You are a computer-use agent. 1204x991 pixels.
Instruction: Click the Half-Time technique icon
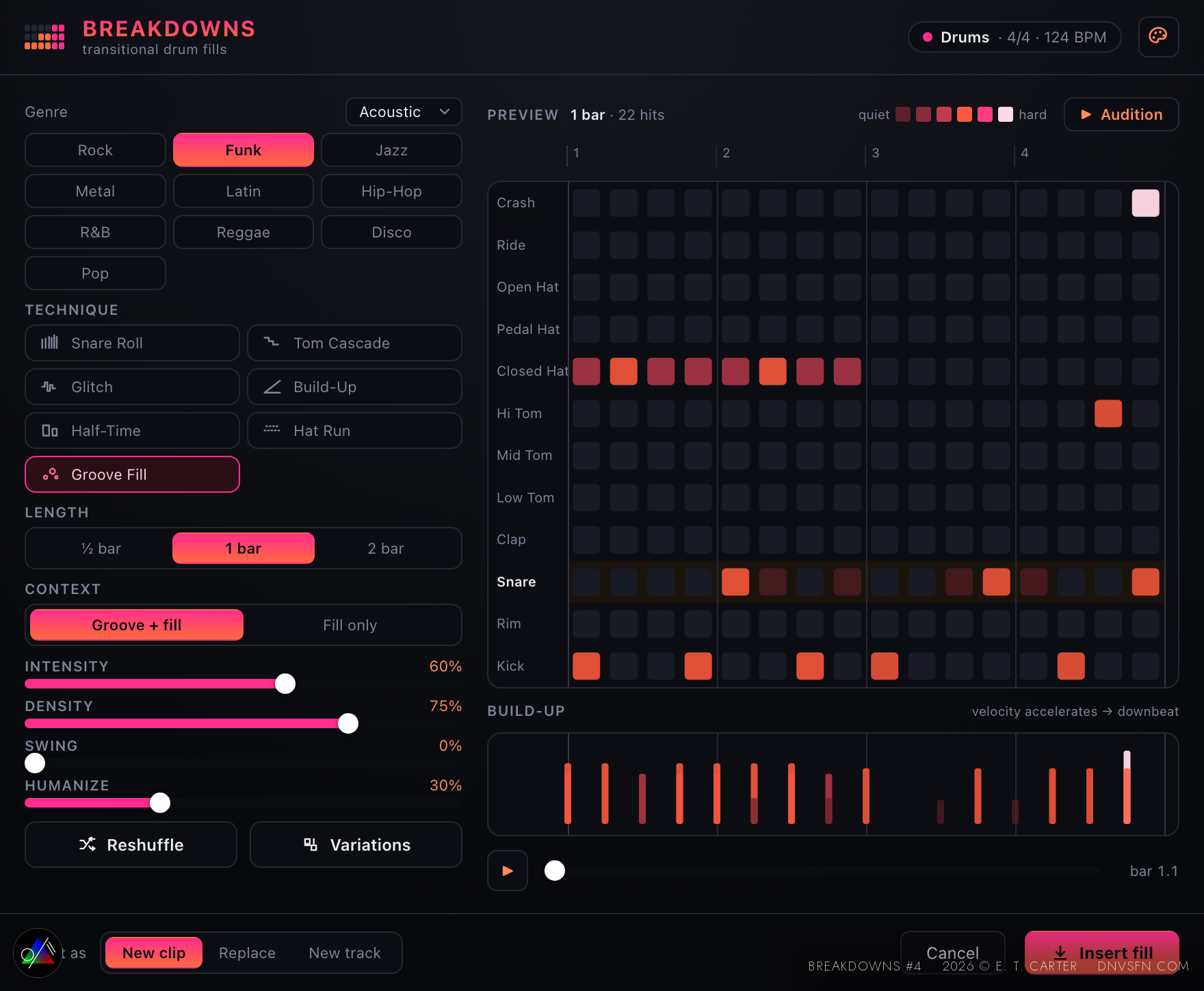point(49,430)
